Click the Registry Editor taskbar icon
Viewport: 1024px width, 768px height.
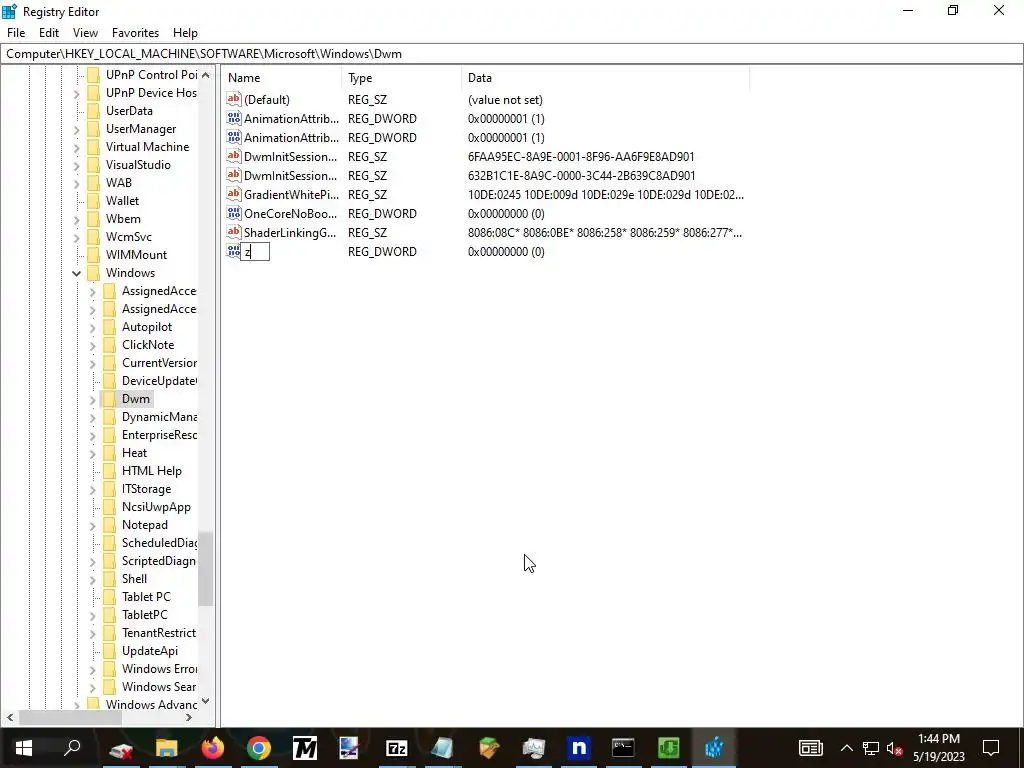coord(714,748)
